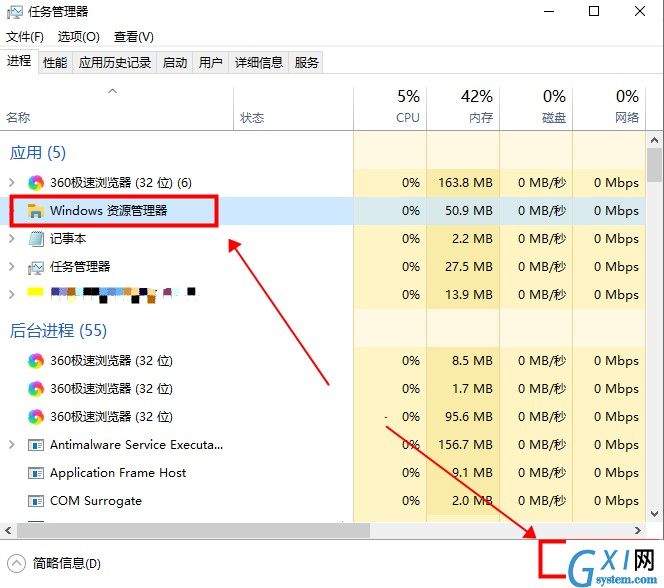
Task: Click the 163.8 MB memory cell
Action: click(463, 183)
